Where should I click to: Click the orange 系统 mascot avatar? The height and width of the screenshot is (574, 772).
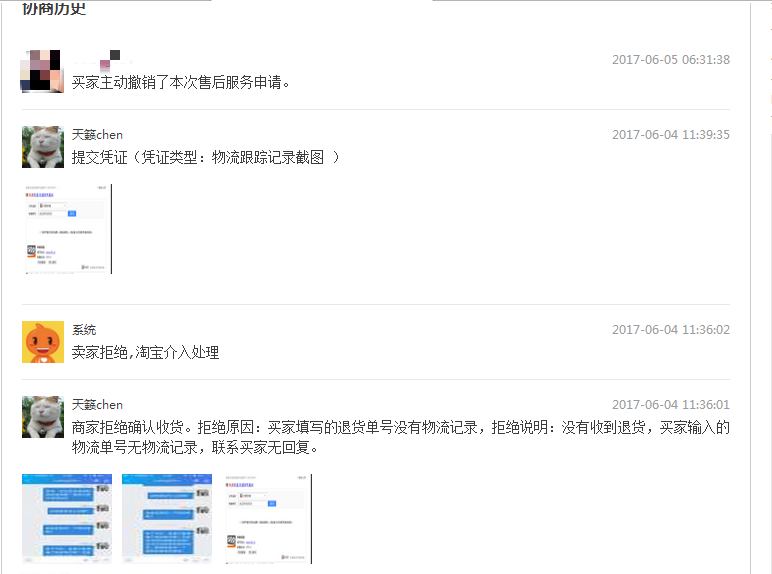pyautogui.click(x=43, y=342)
